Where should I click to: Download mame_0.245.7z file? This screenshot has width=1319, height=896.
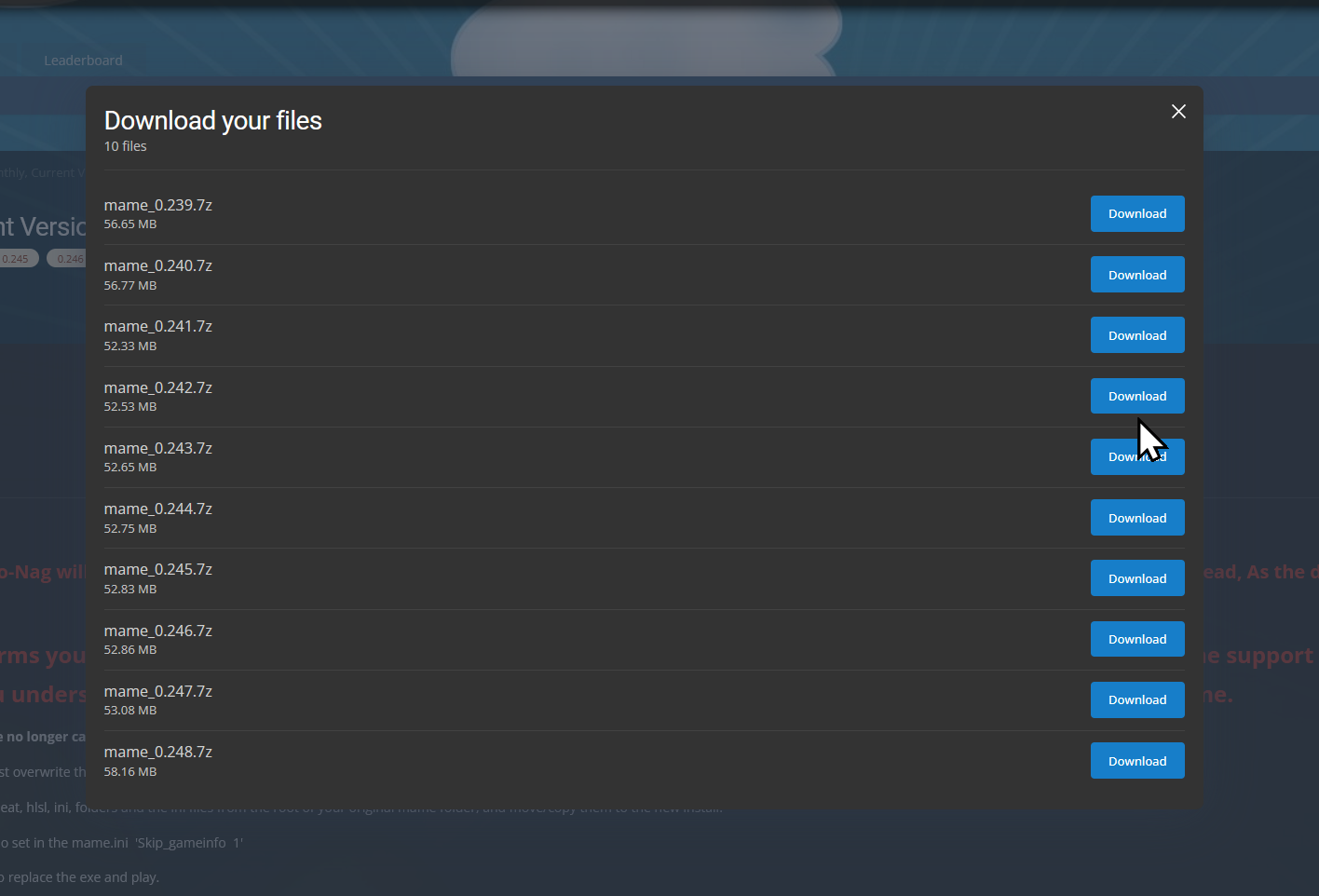point(1137,578)
